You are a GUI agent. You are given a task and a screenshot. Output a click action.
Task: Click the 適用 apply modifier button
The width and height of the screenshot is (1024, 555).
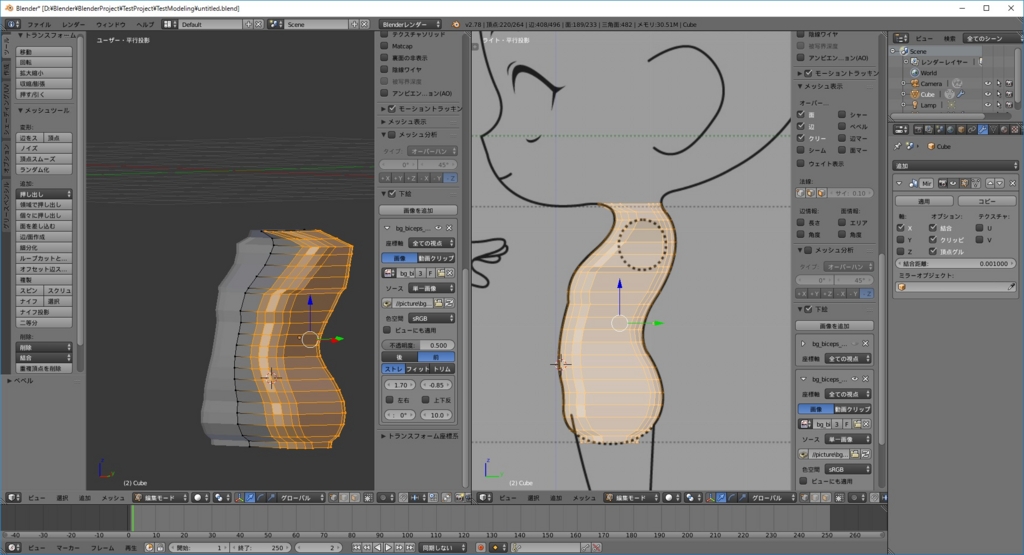[924, 201]
